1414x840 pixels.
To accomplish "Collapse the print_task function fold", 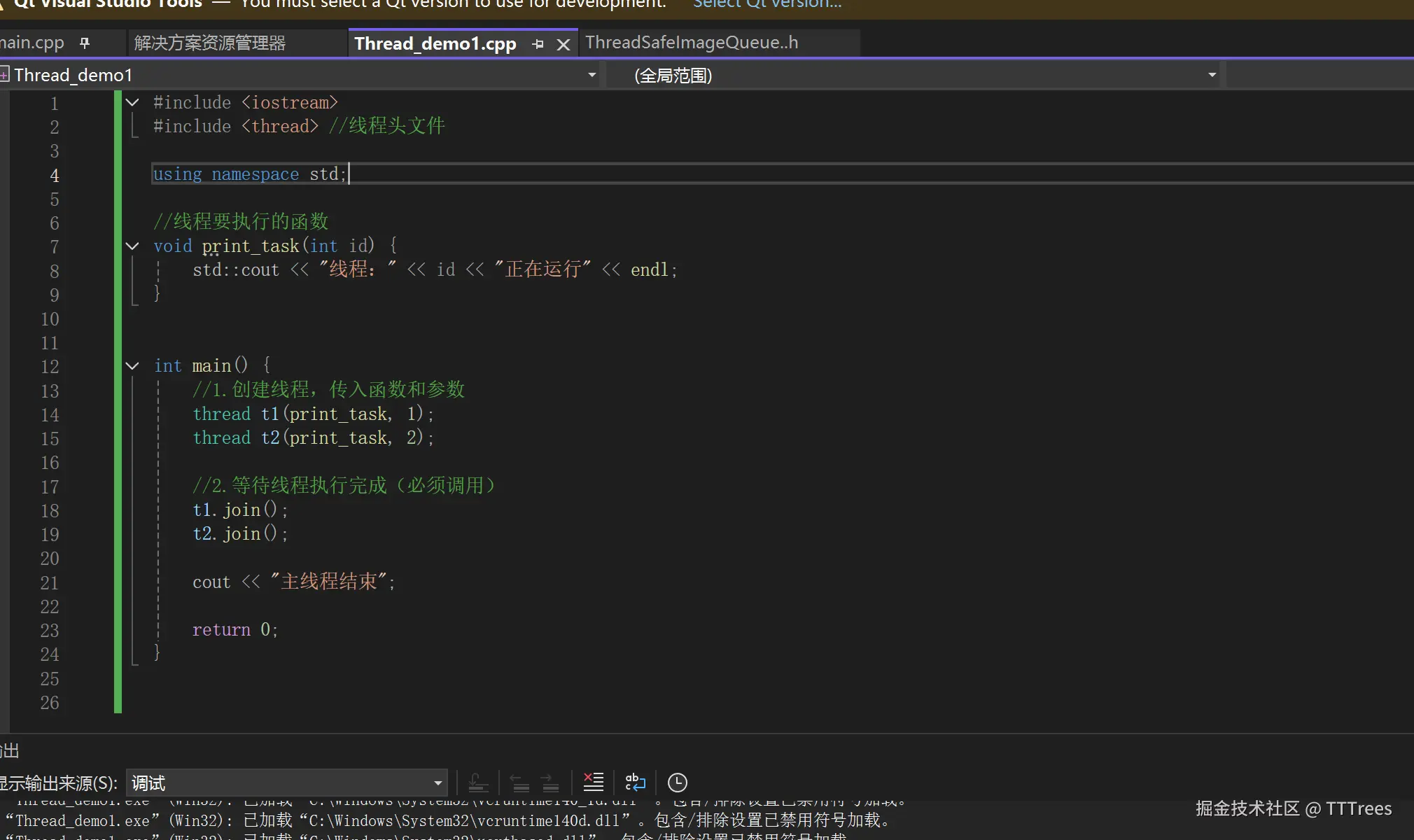I will [x=132, y=246].
